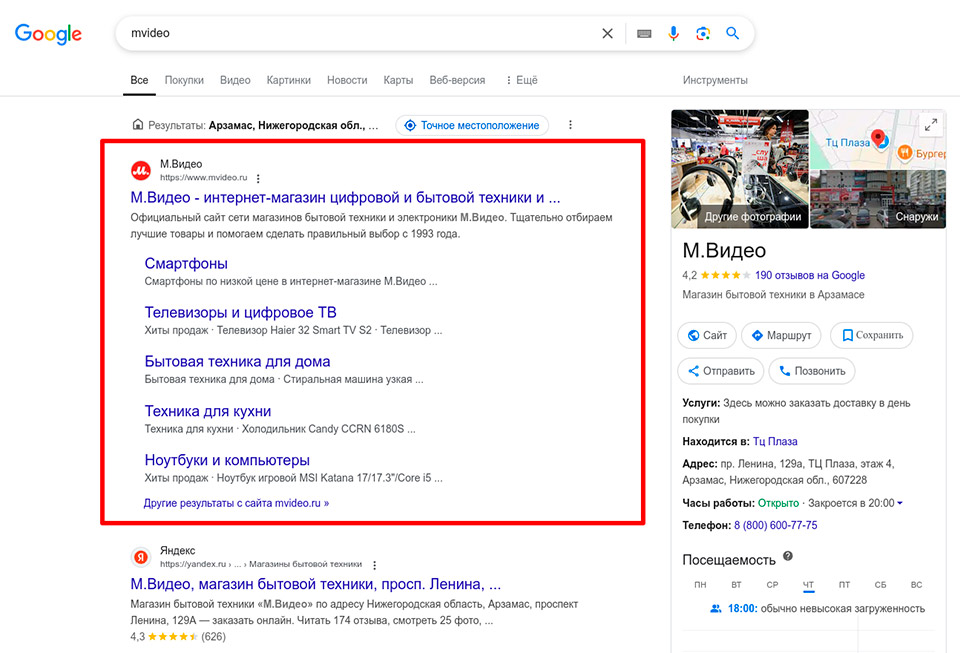Click the Яндекс favicon

[141, 557]
